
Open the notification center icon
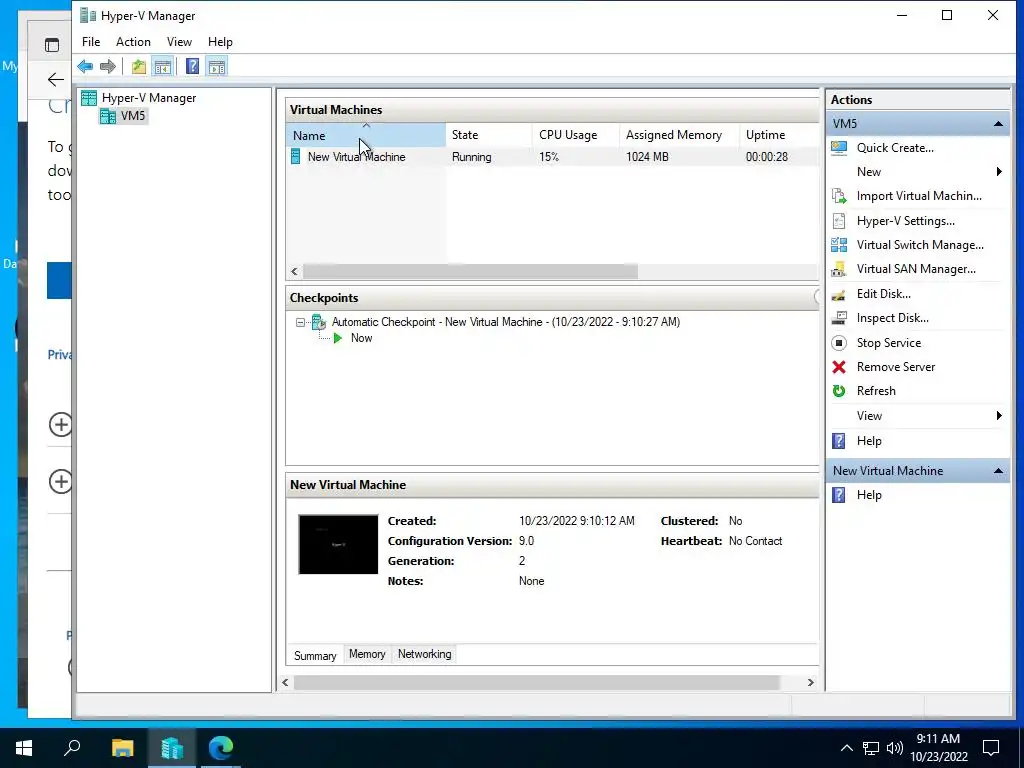point(991,748)
